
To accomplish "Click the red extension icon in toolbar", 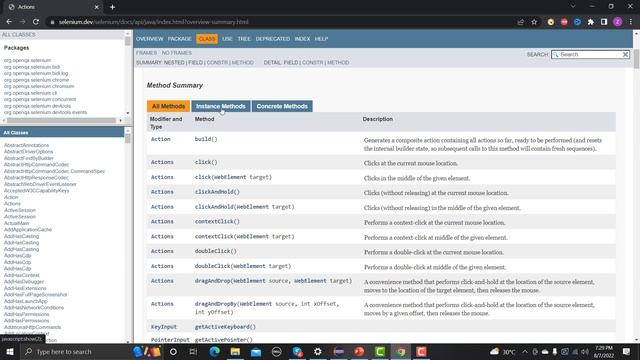I will point(564,22).
